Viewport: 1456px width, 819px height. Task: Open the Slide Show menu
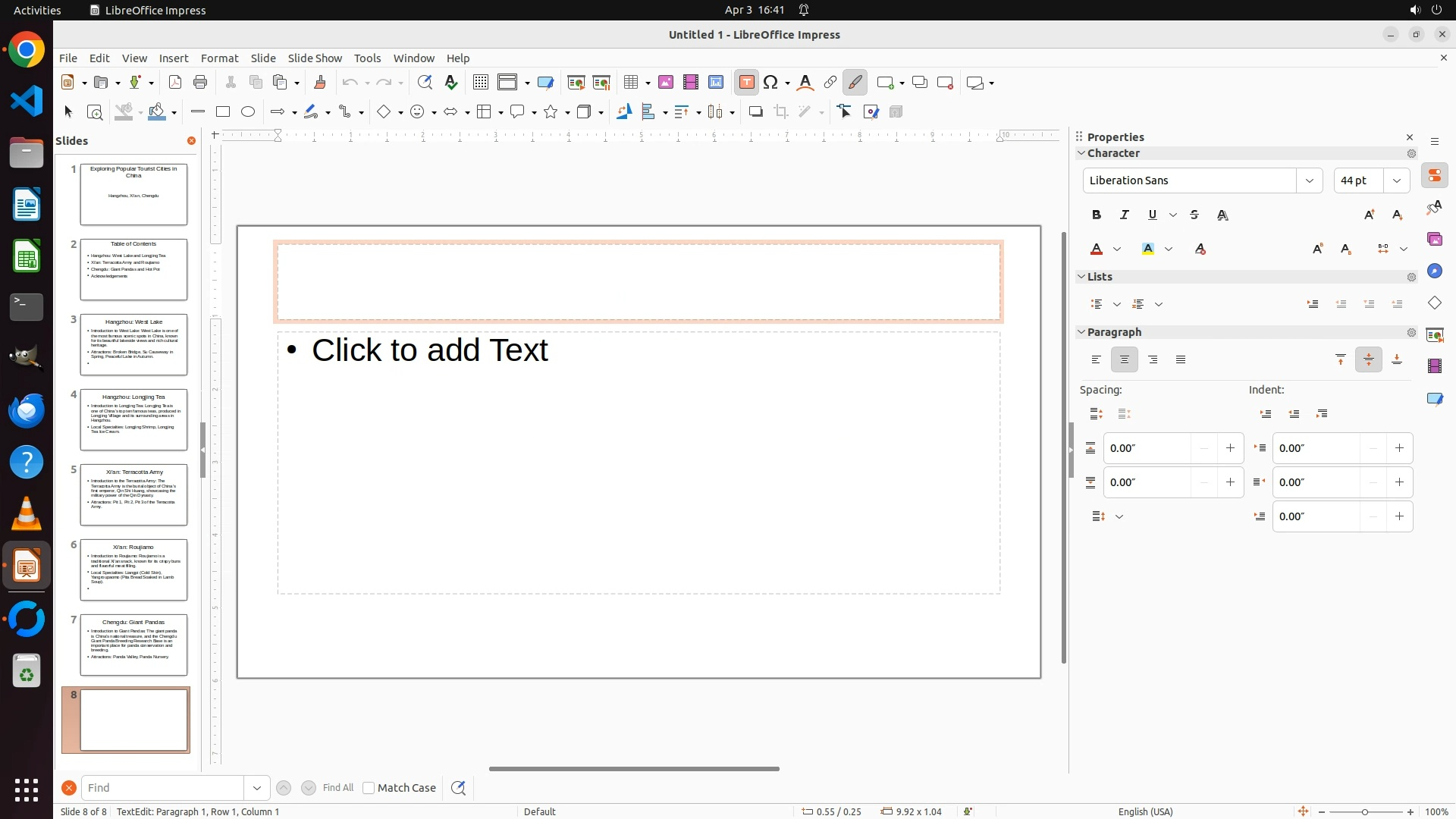pyautogui.click(x=315, y=58)
